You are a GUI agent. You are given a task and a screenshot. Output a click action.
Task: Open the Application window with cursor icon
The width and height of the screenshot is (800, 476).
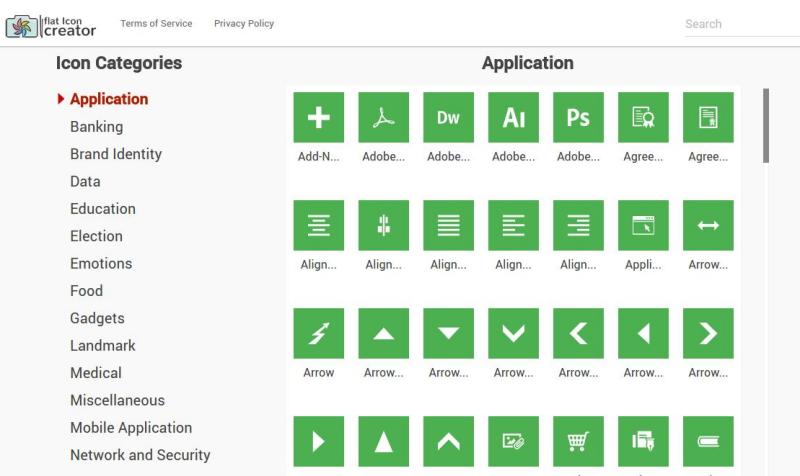pos(643,226)
